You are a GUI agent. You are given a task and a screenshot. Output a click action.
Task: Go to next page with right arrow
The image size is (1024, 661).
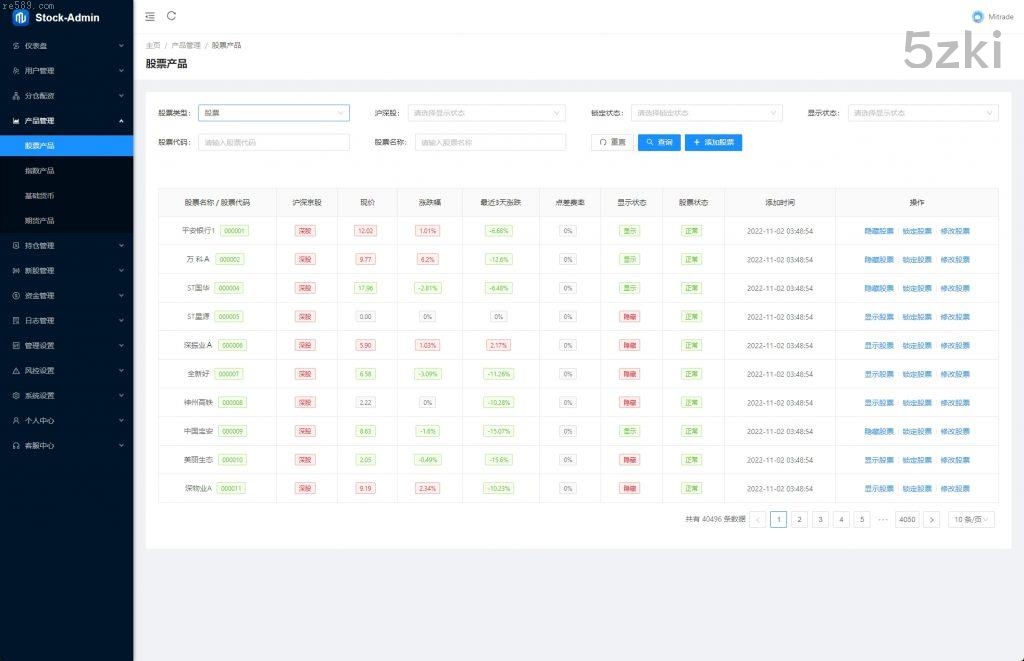click(931, 520)
